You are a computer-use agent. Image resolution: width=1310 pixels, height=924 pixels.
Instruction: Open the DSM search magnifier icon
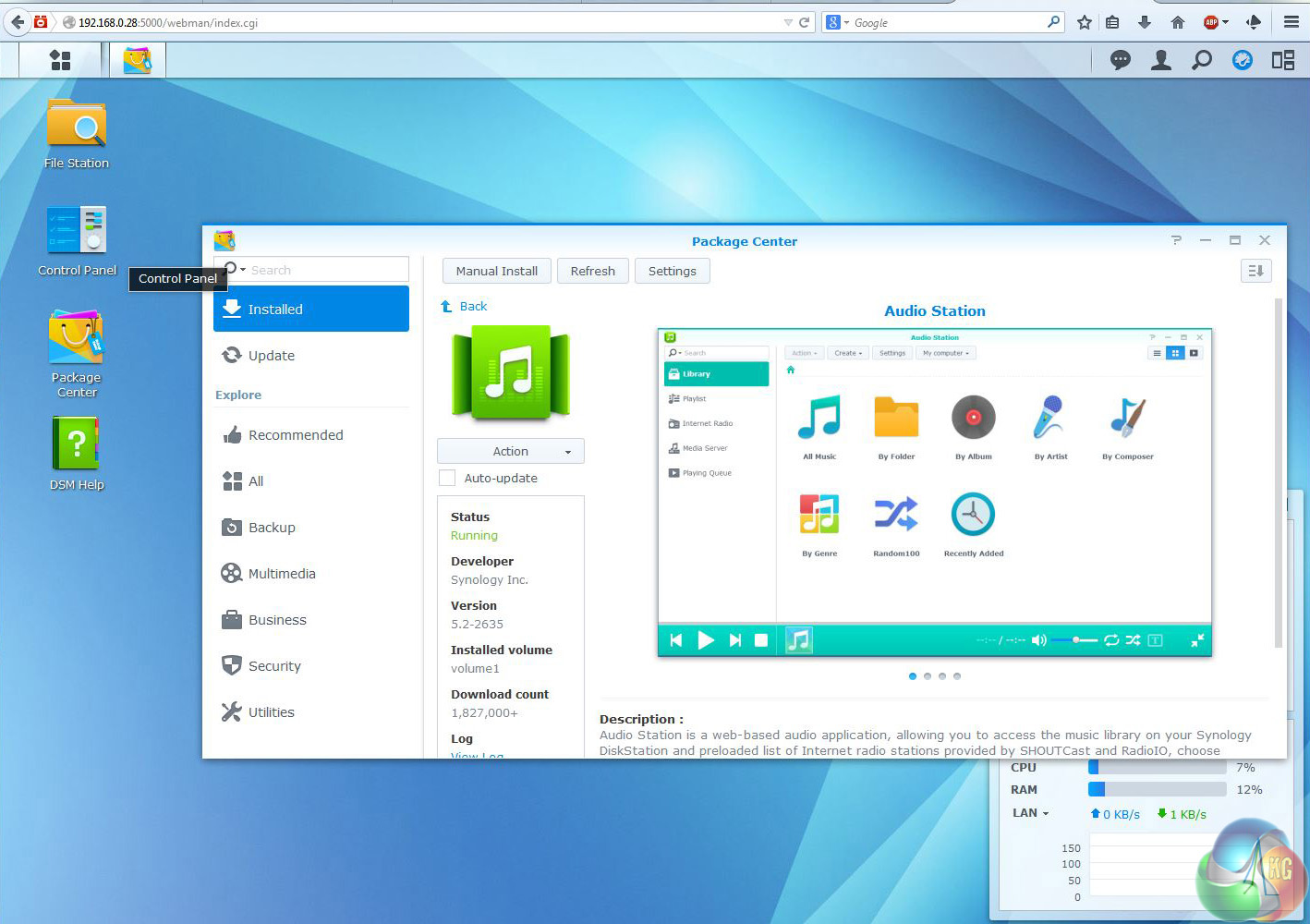click(1202, 60)
